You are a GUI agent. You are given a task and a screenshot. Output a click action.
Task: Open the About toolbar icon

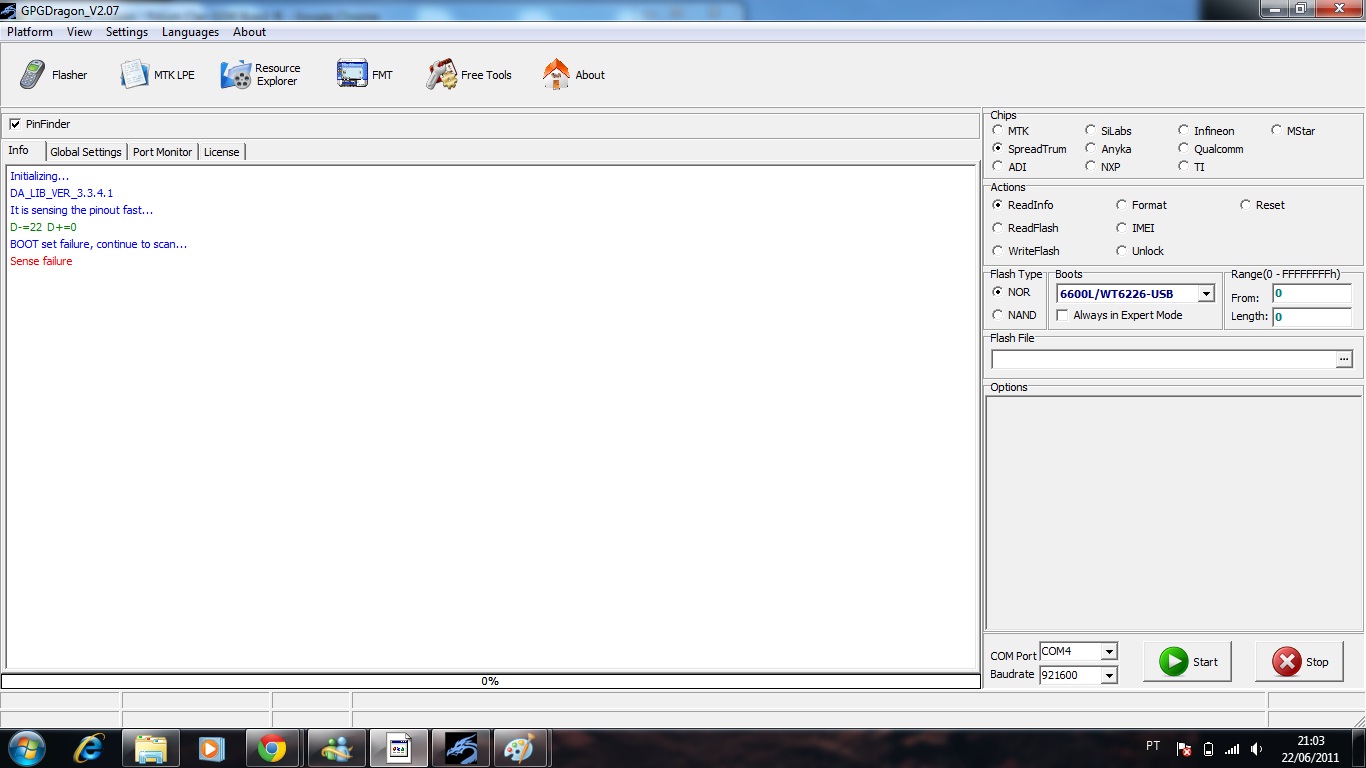574,75
